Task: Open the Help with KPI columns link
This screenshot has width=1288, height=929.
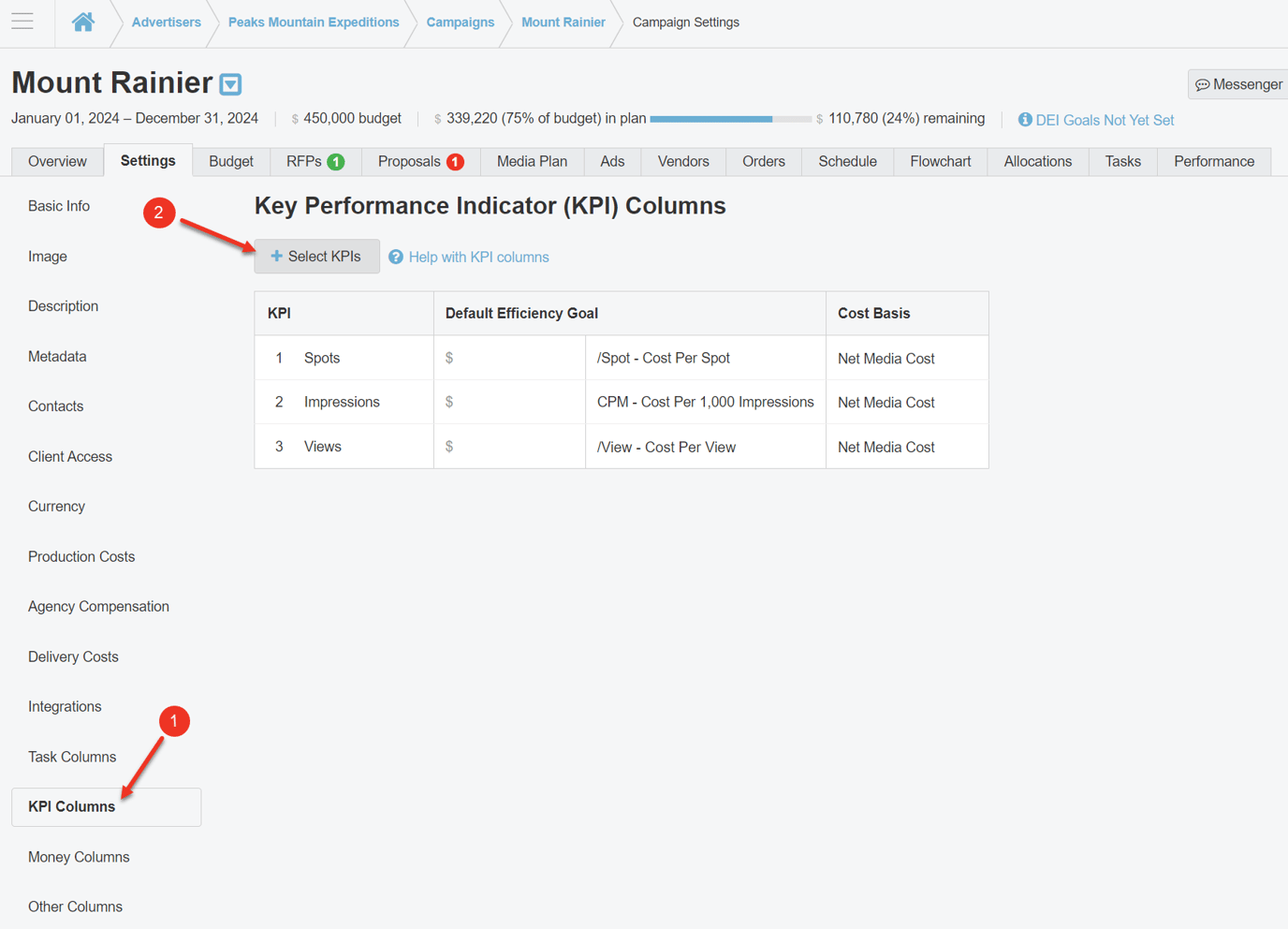Action: click(x=477, y=257)
